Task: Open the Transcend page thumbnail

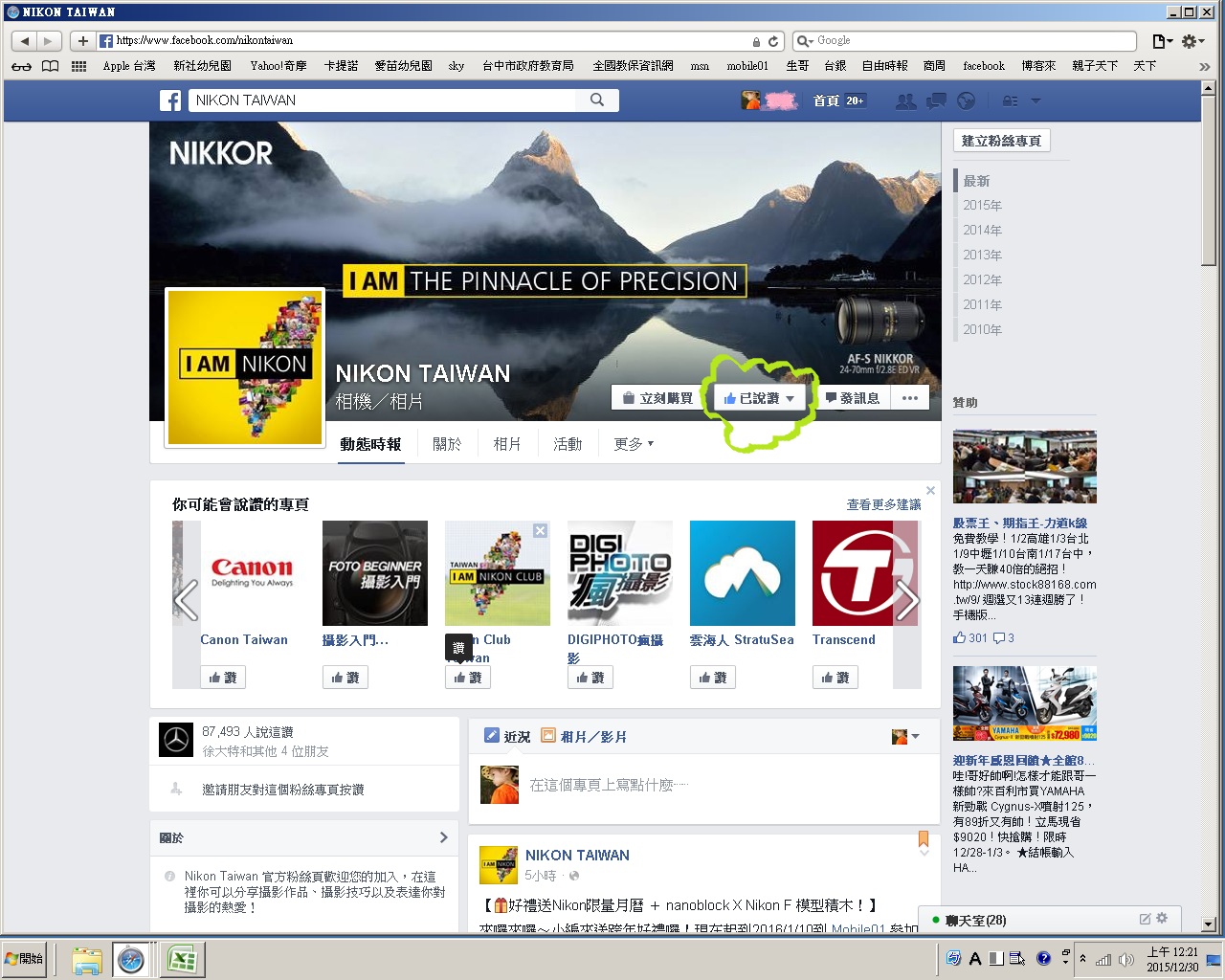Action: click(865, 573)
